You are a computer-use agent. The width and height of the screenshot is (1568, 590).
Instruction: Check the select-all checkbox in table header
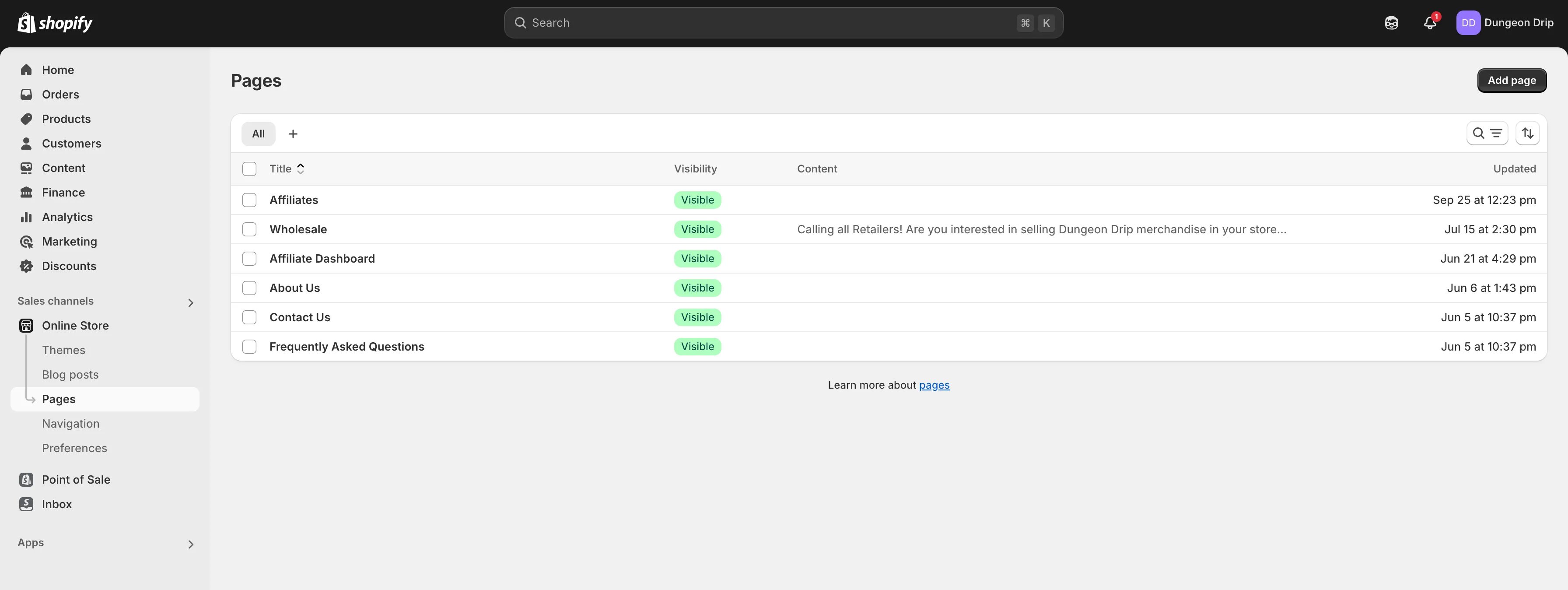click(249, 169)
